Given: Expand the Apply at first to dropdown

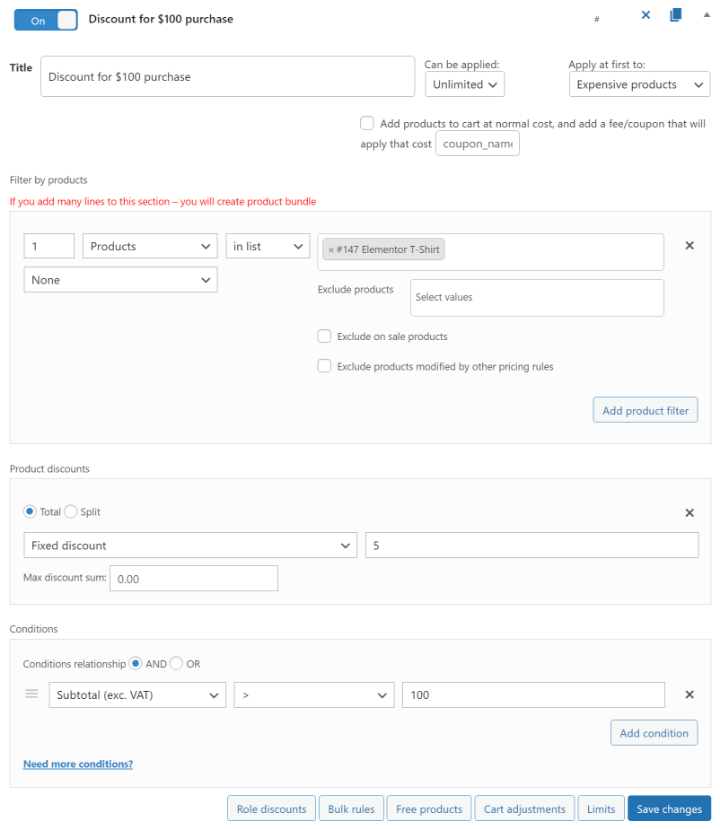Looking at the screenshot, I should (639, 85).
